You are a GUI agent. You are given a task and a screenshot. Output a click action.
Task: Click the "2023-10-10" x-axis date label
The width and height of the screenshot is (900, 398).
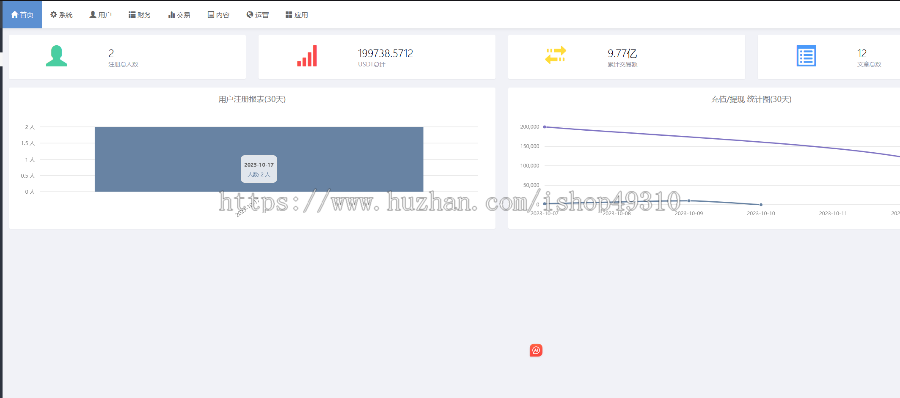click(761, 212)
